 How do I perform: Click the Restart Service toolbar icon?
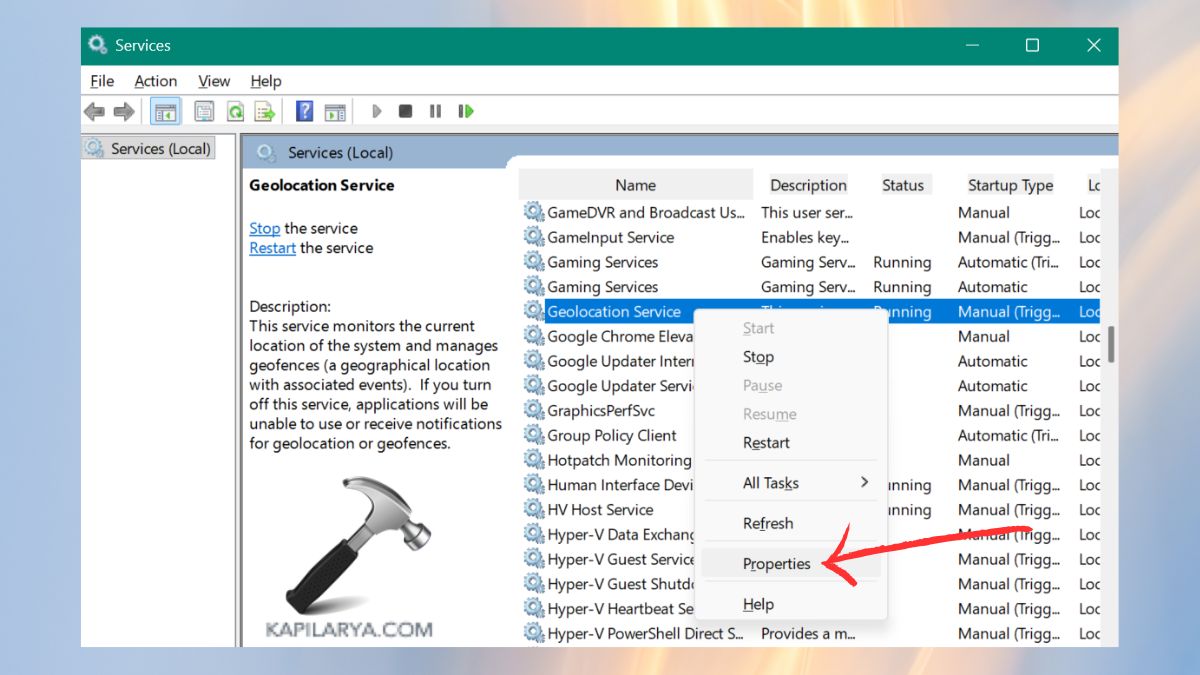click(x=466, y=112)
